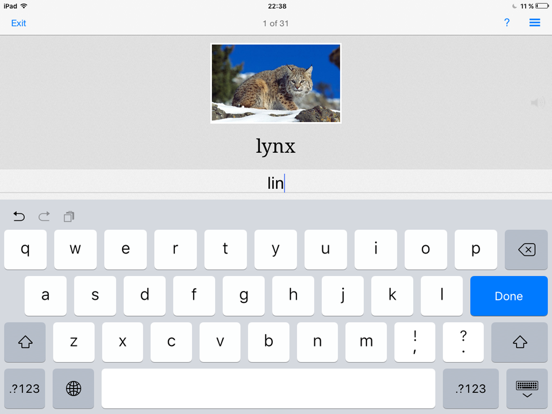Tap the e key

click(x=125, y=250)
